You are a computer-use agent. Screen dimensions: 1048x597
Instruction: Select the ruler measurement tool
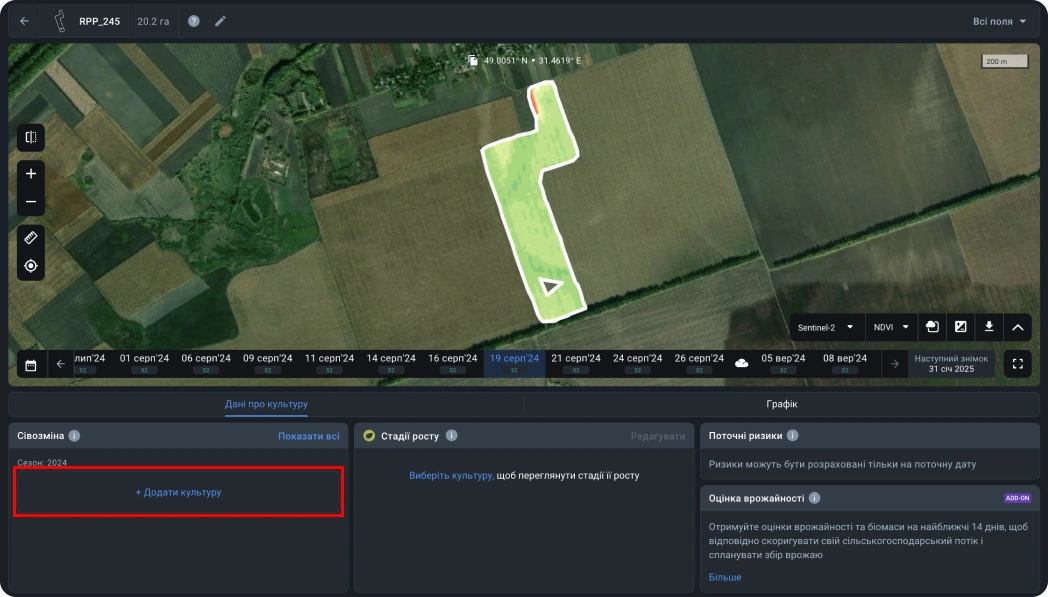tap(31, 238)
